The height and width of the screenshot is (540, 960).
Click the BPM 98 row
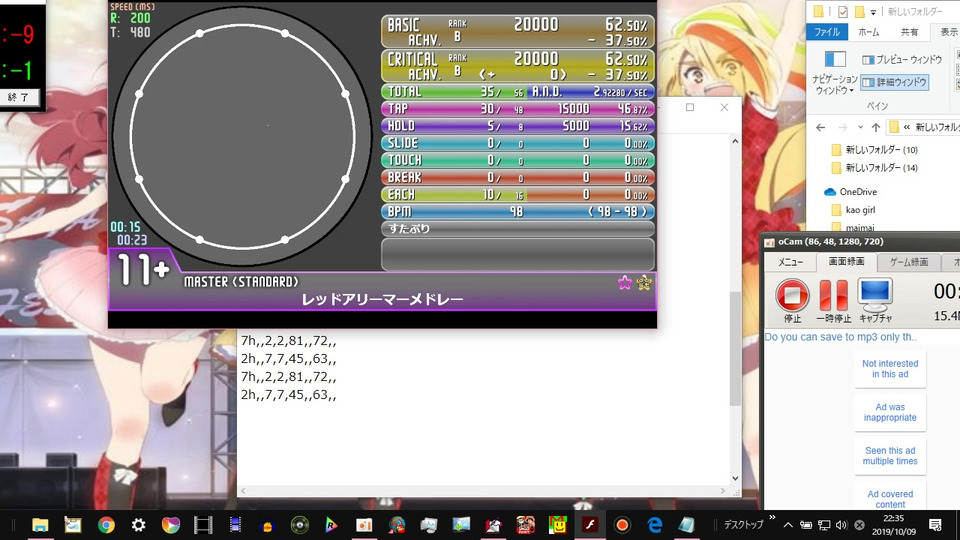[x=517, y=211]
